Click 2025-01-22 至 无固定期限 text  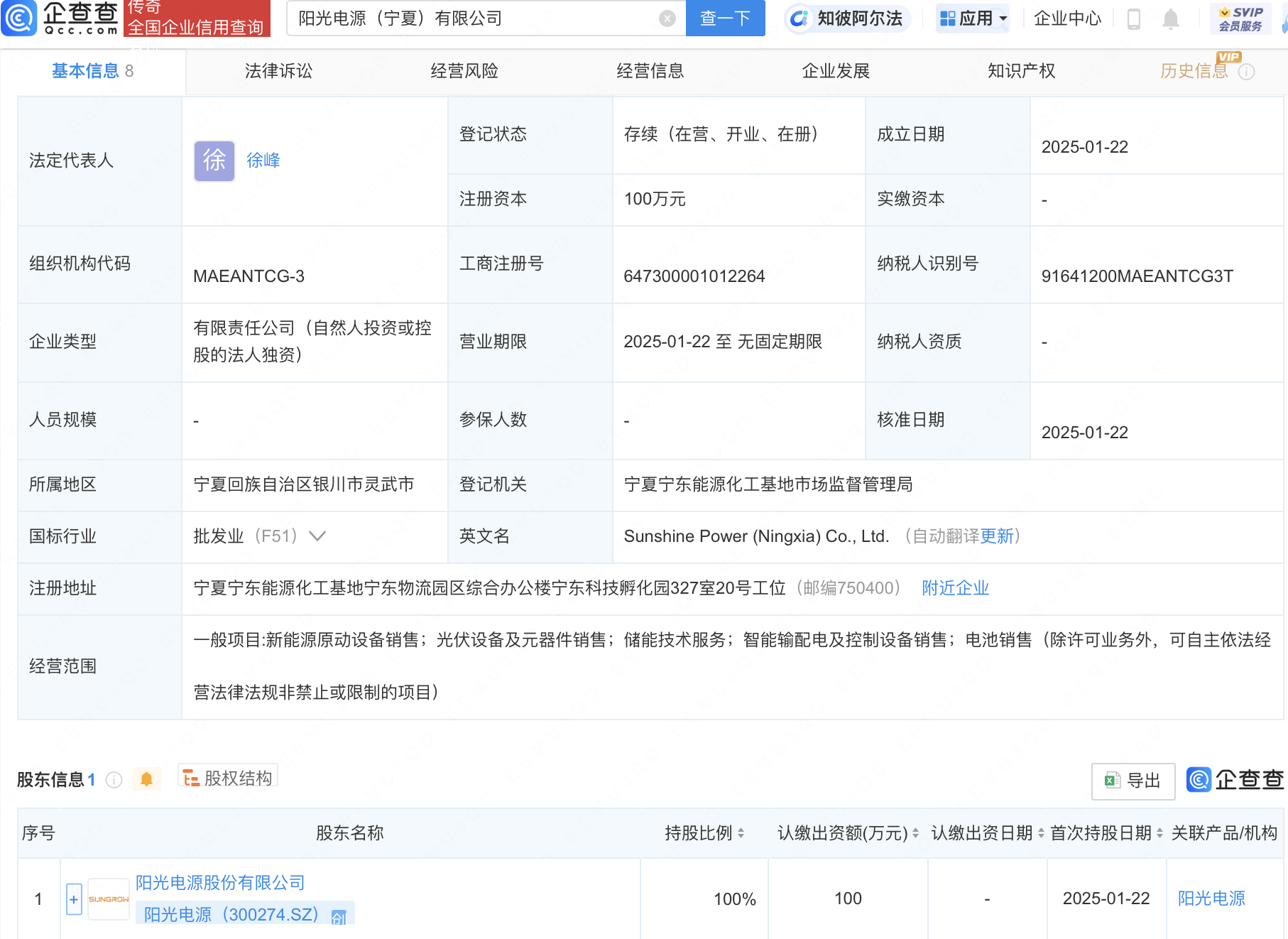(723, 342)
